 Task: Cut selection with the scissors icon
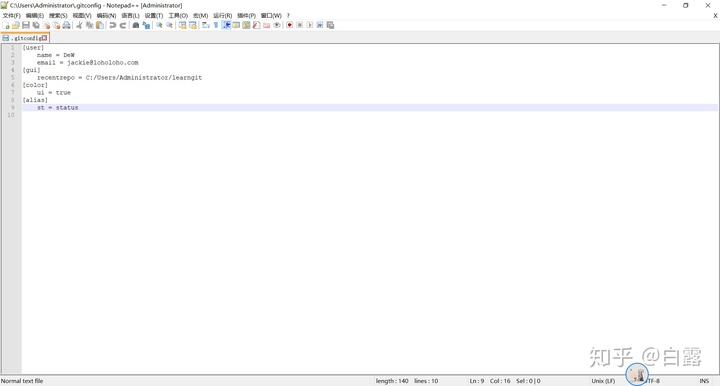pyautogui.click(x=79, y=25)
